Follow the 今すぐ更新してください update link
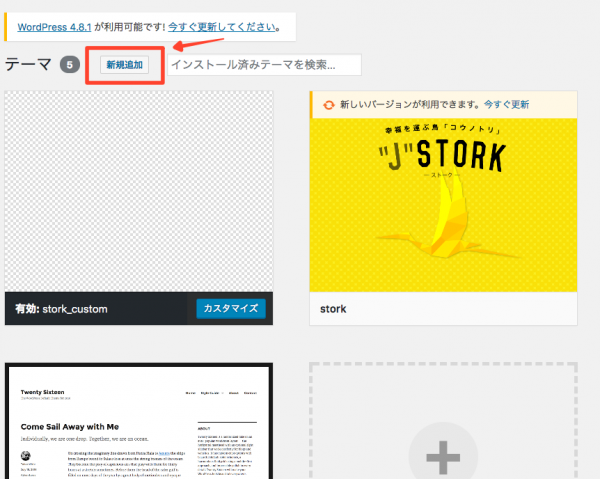 (x=222, y=27)
